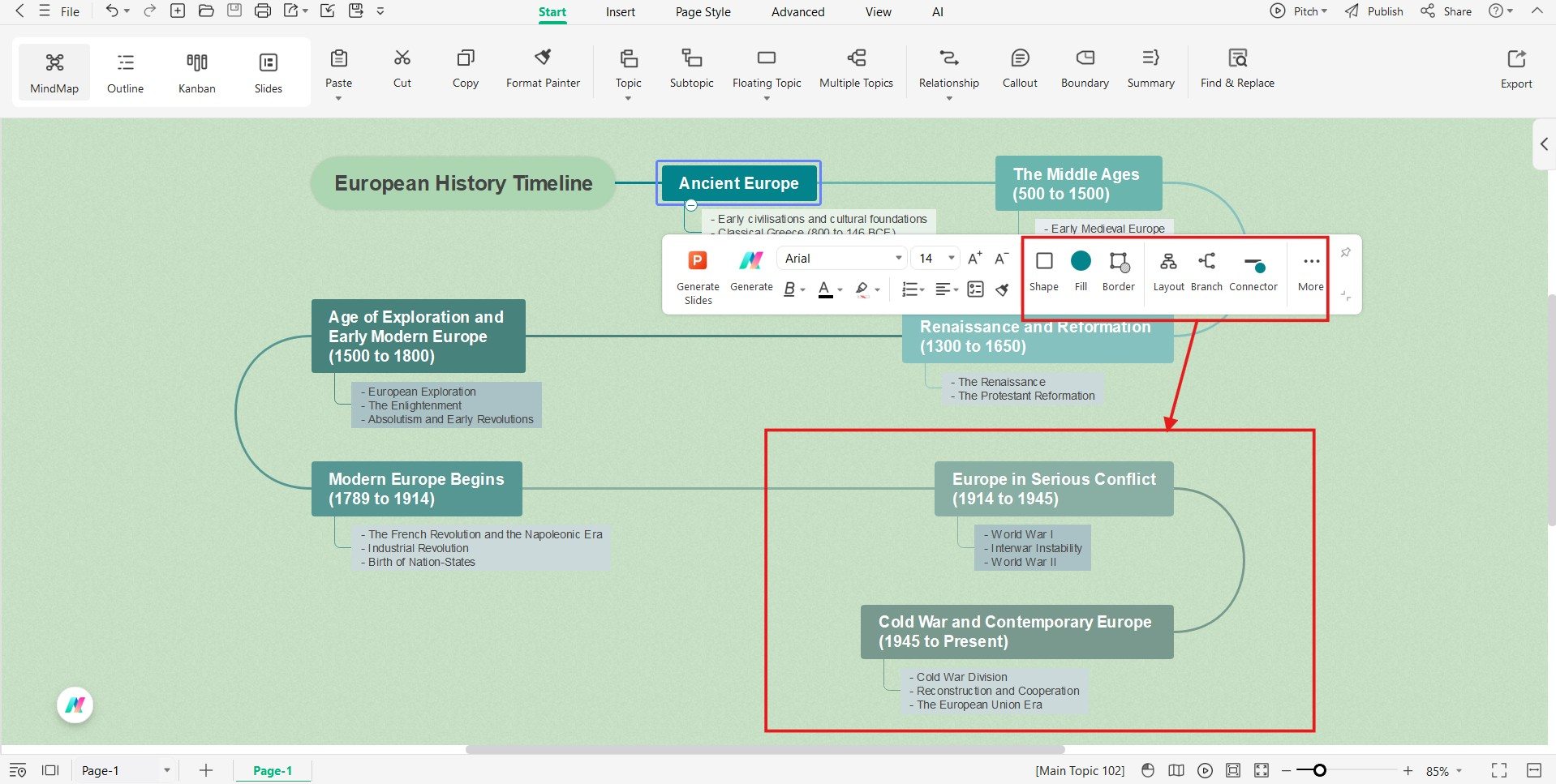Click the Publish button

[x=1373, y=11]
